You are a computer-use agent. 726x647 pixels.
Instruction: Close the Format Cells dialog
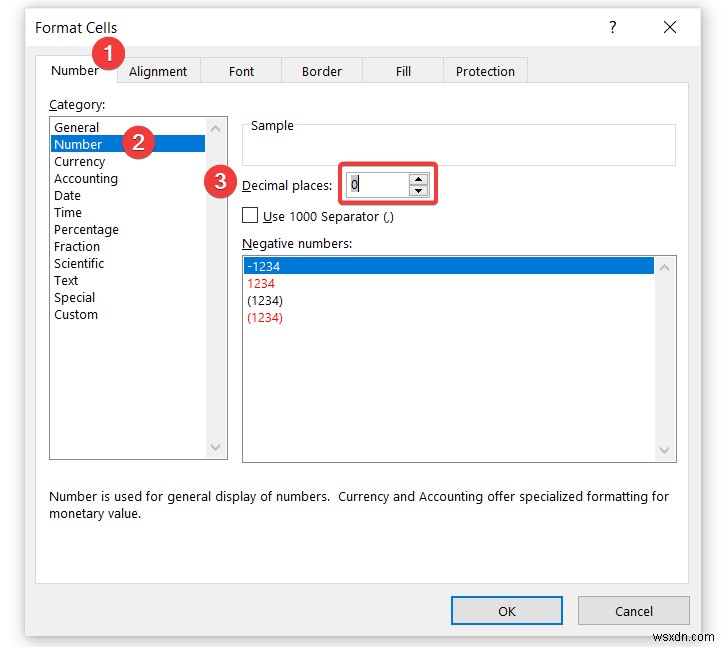coord(670,27)
